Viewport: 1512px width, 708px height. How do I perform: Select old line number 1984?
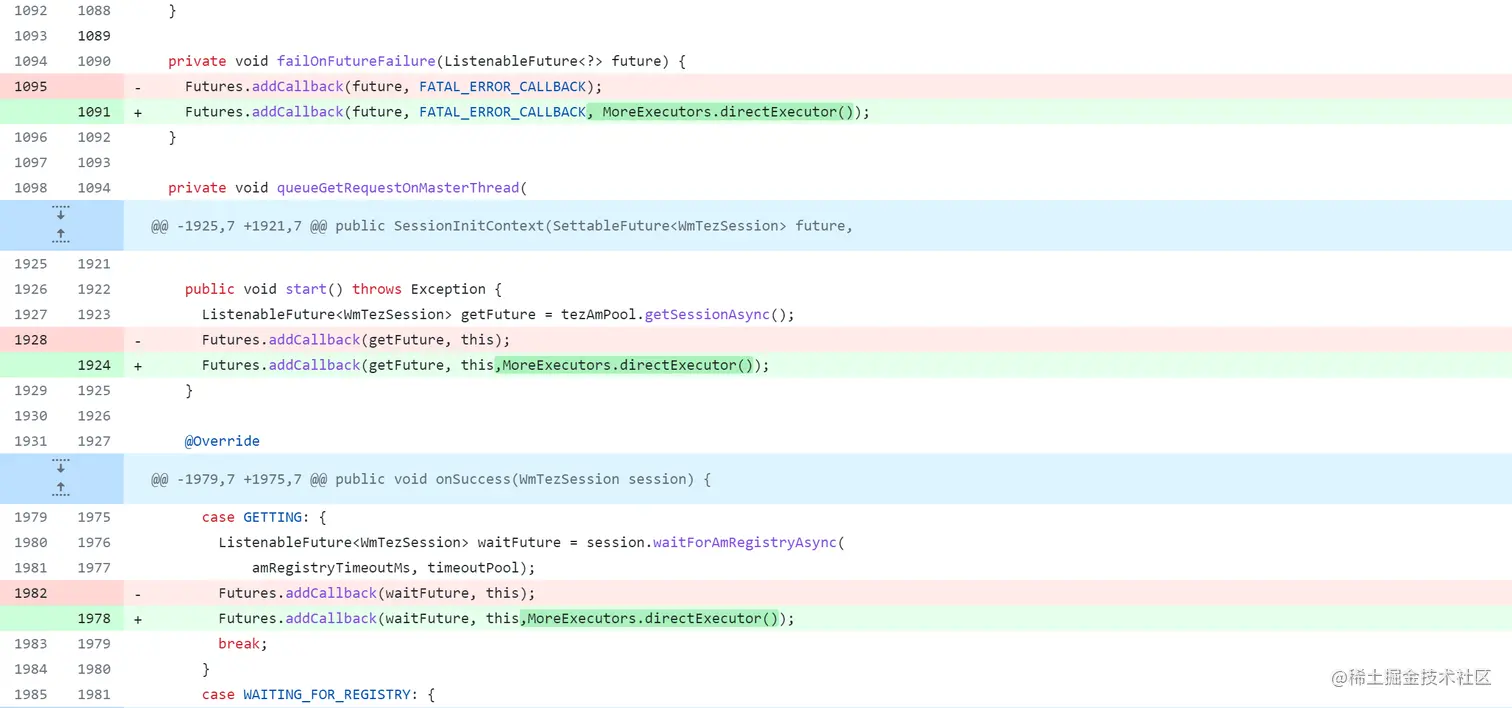tap(31, 669)
